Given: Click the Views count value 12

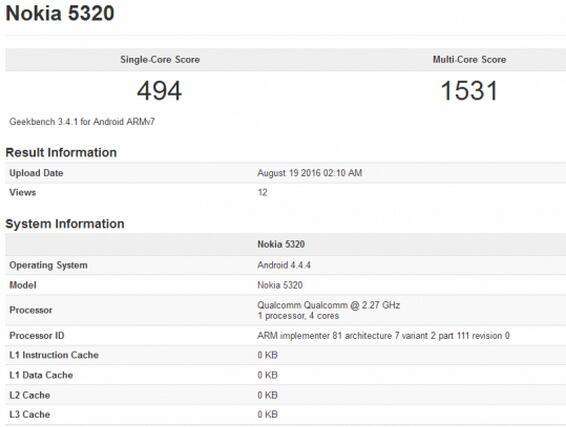Looking at the screenshot, I should point(262,192).
